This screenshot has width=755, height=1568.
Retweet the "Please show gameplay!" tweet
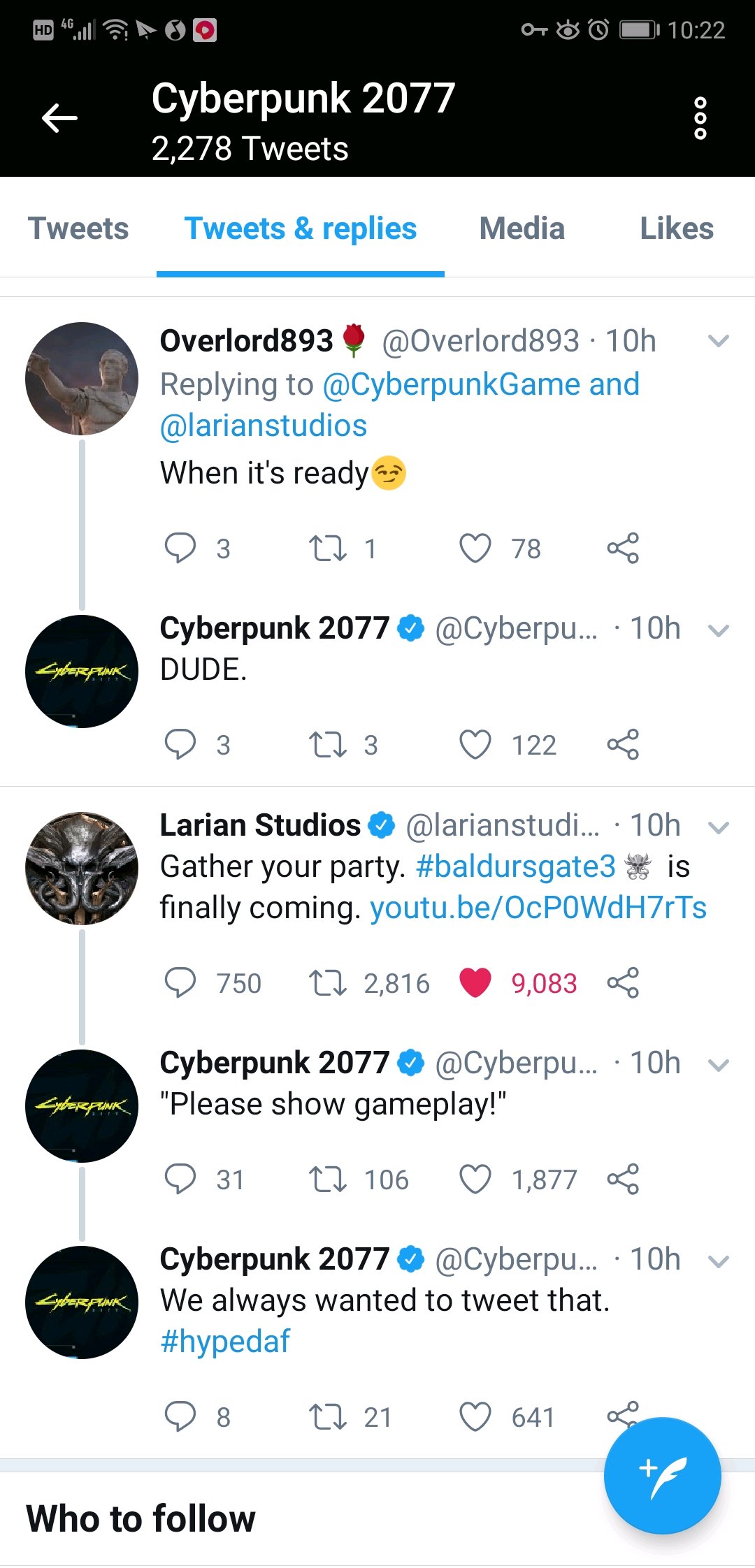(328, 1179)
